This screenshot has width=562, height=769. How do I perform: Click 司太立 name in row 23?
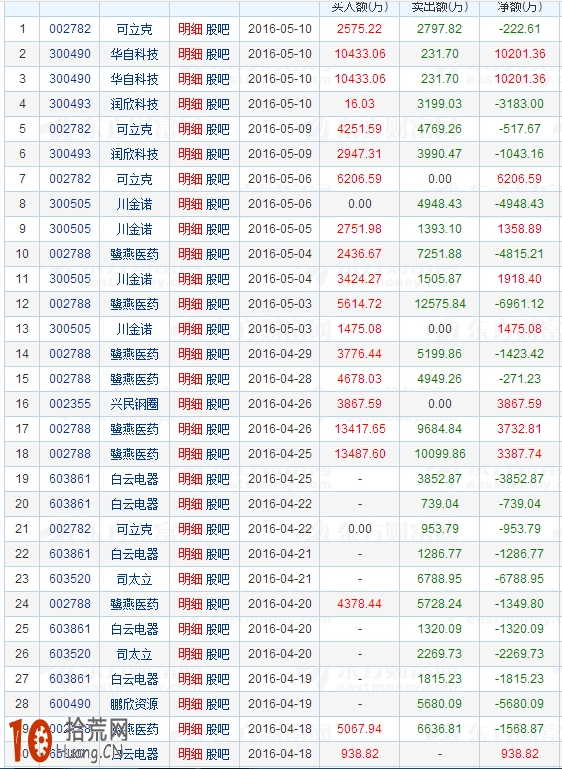(134, 579)
